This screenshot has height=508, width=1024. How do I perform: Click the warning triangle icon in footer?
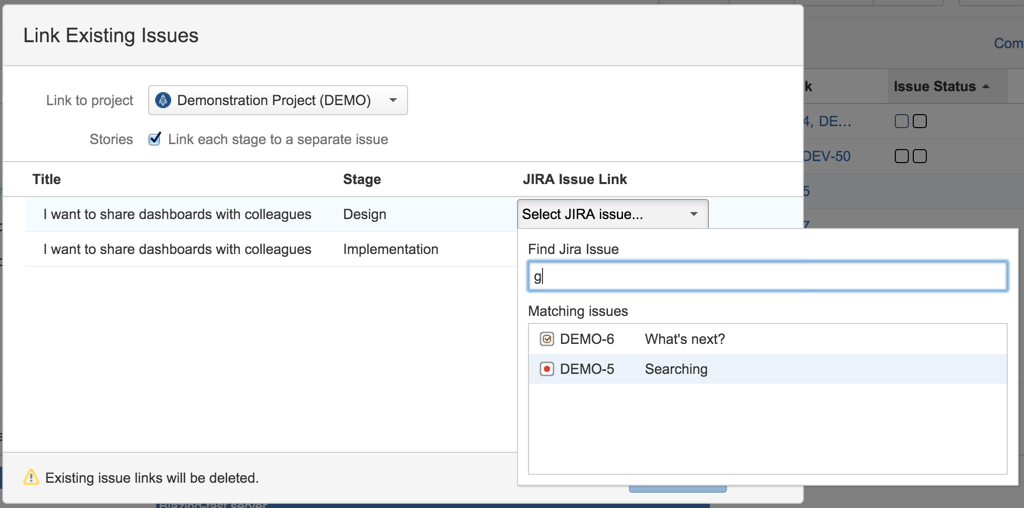pyautogui.click(x=31, y=477)
